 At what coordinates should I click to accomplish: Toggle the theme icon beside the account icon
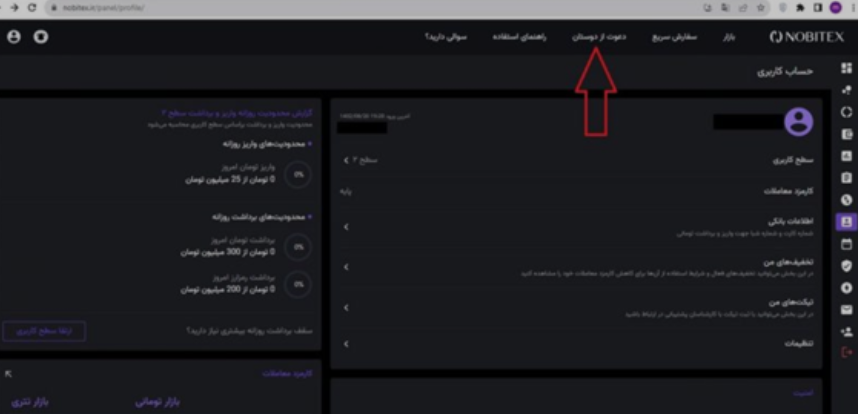(x=40, y=37)
